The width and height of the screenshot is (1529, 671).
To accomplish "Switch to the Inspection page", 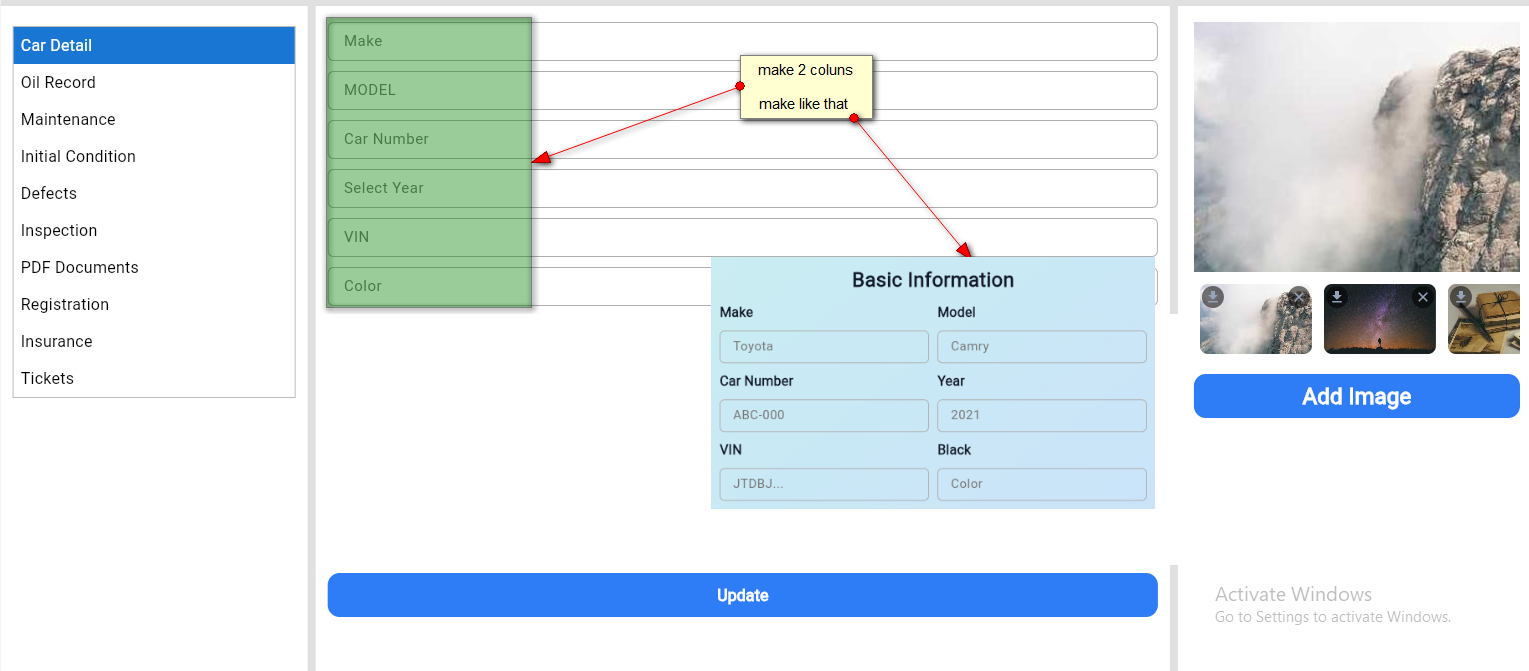I will (x=59, y=230).
